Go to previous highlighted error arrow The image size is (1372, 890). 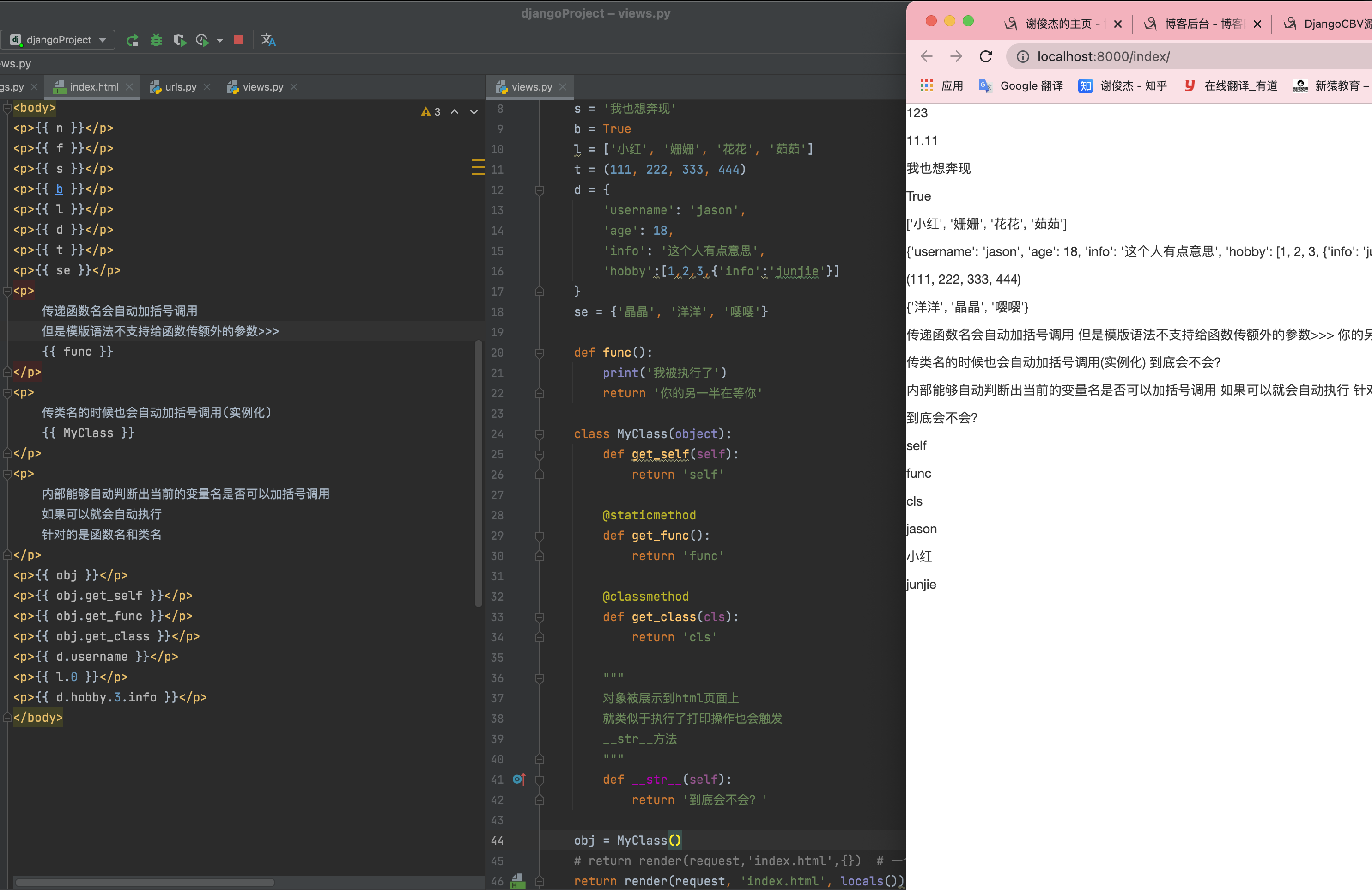point(455,112)
